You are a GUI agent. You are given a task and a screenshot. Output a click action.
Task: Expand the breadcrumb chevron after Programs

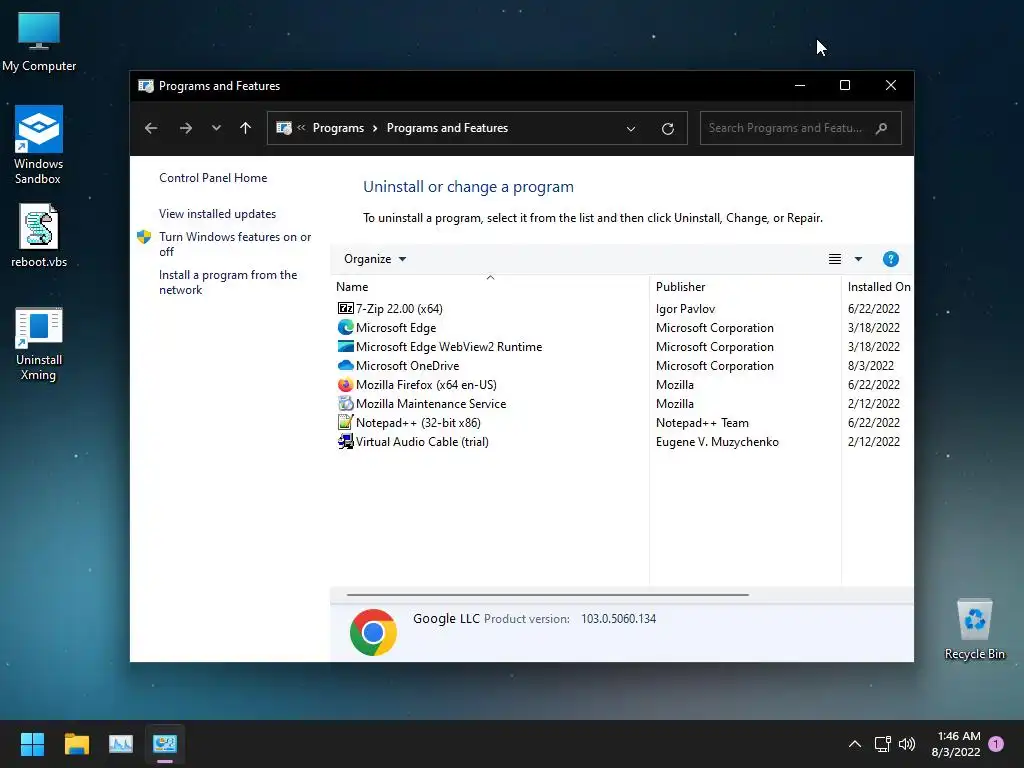pyautogui.click(x=375, y=128)
